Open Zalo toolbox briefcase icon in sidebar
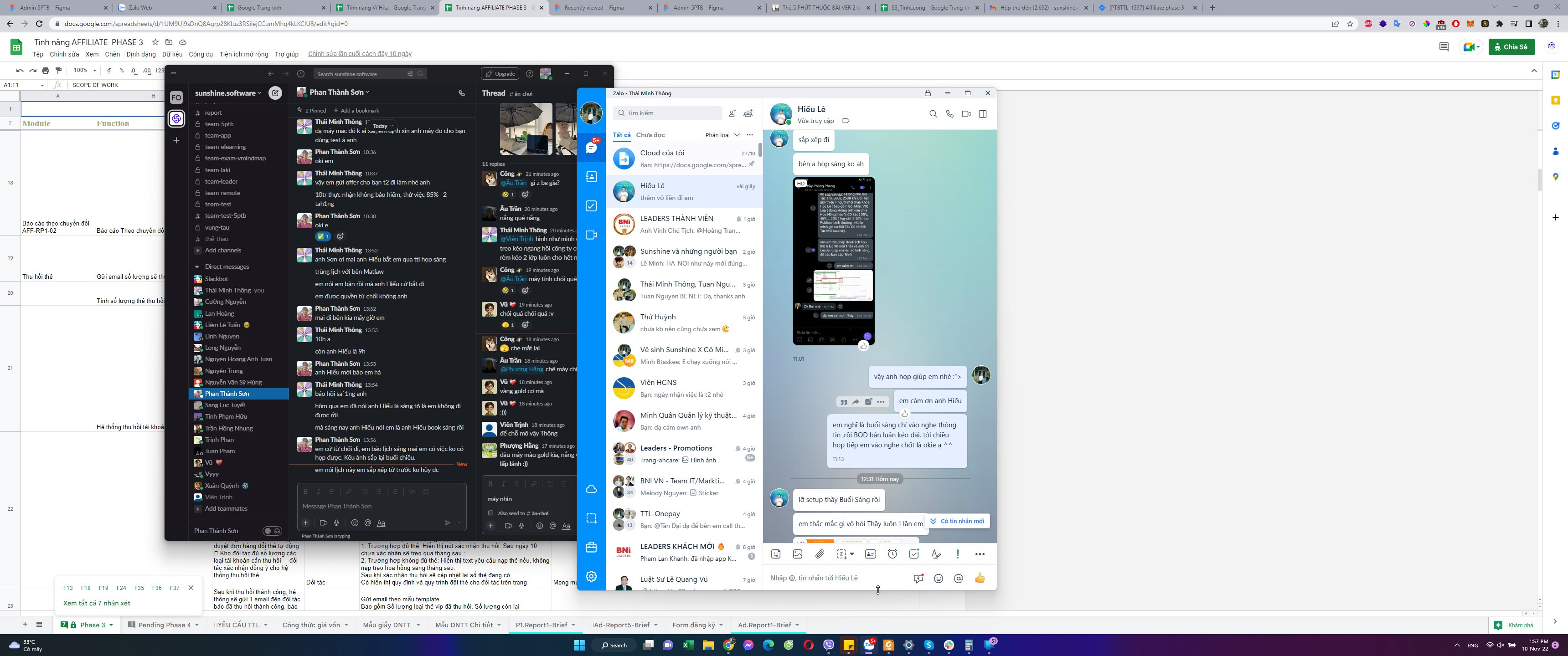 [x=591, y=547]
